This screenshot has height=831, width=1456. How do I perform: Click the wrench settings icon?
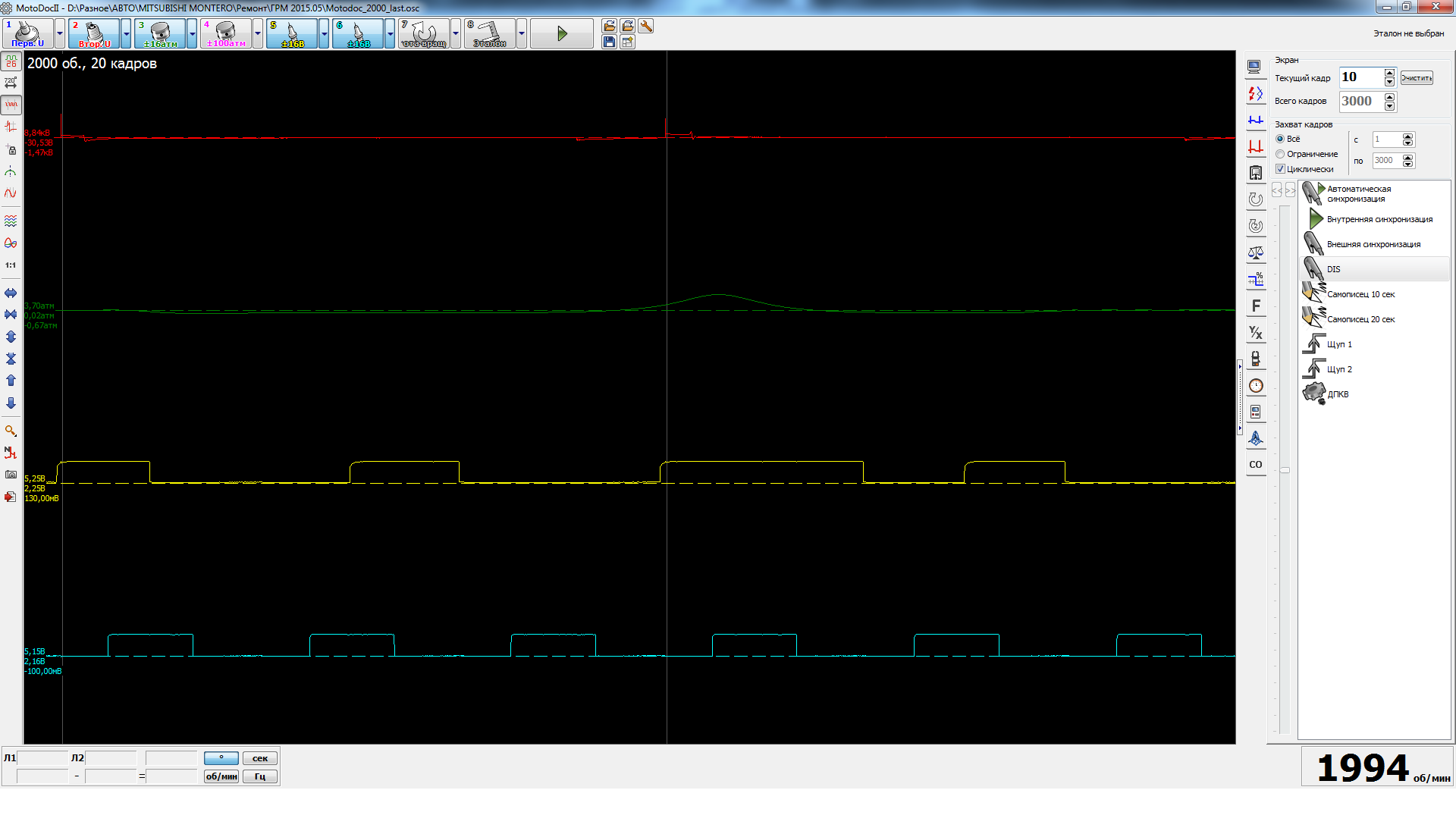(646, 27)
